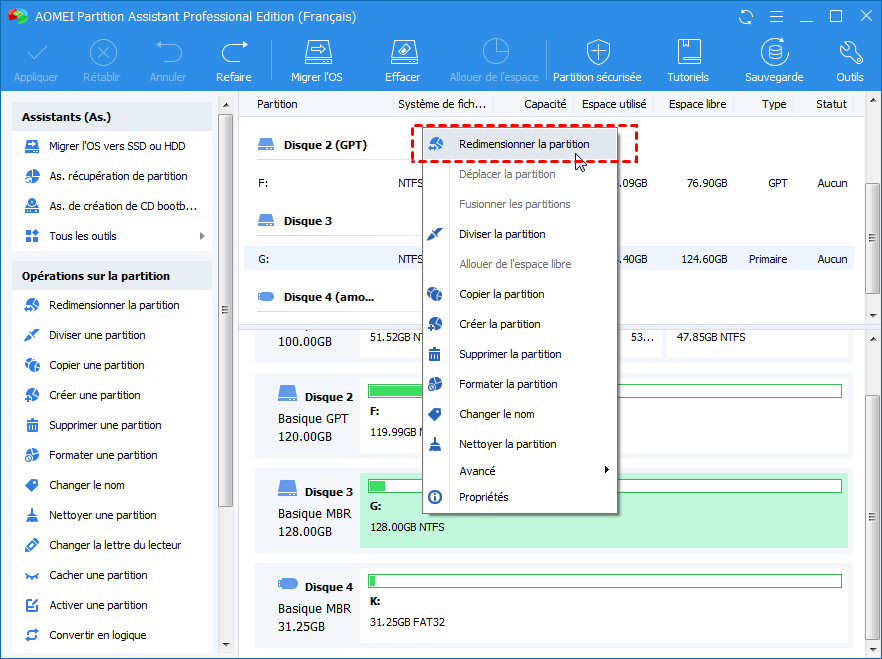The width and height of the screenshot is (882, 659).
Task: Sort by the Statut column header
Action: [x=831, y=104]
